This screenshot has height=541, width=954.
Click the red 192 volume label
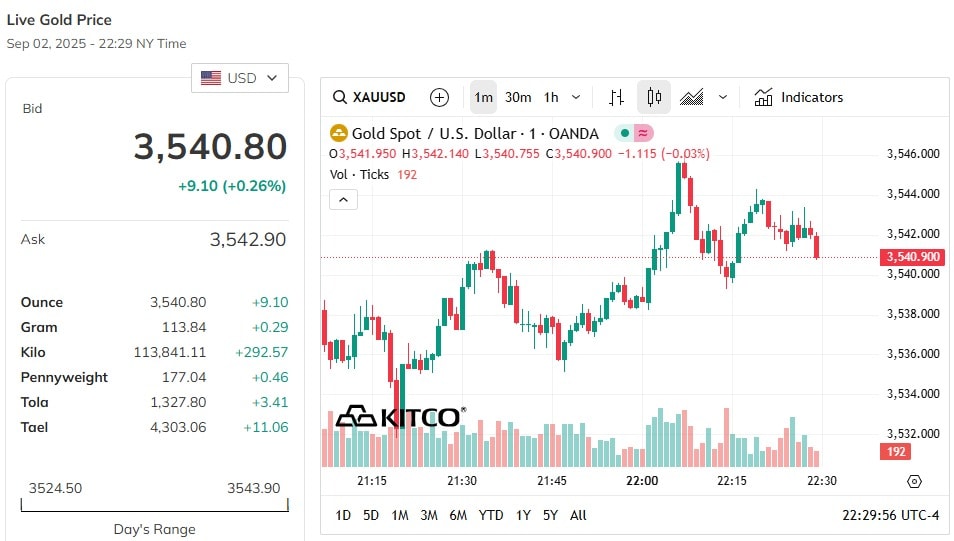click(896, 452)
